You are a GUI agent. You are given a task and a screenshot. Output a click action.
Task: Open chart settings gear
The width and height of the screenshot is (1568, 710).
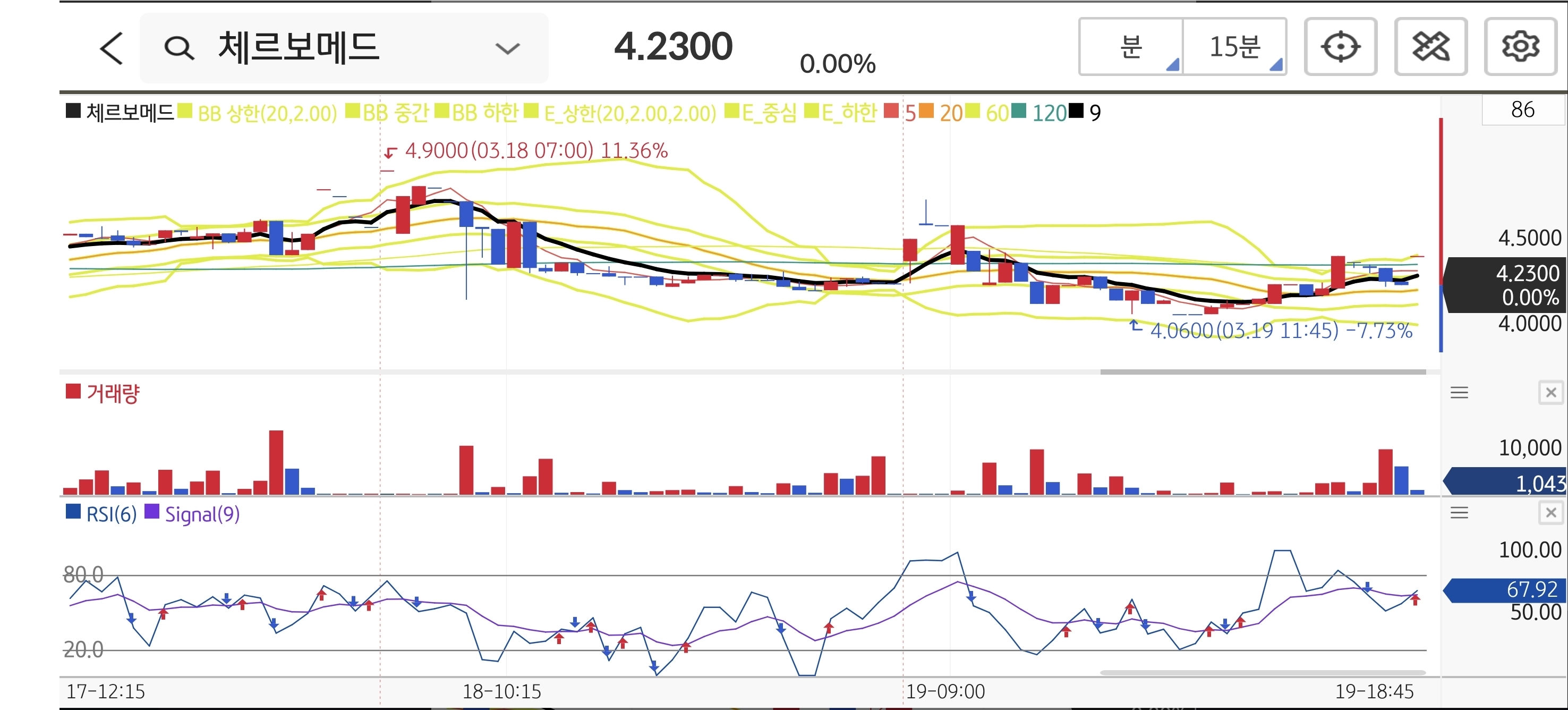pyautogui.click(x=1520, y=47)
